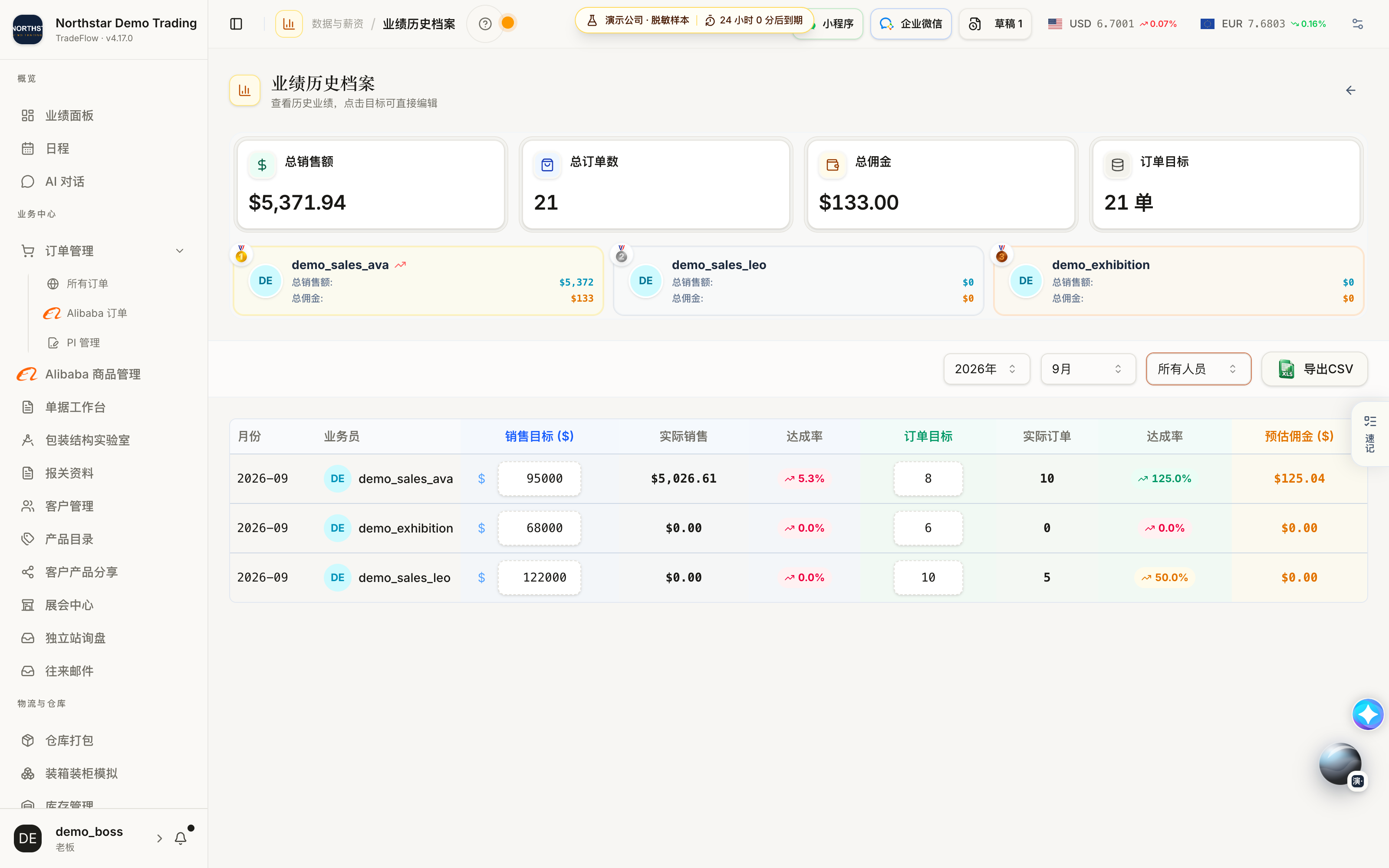
Task: Open the blue AI sparkle assistant
Action: [1368, 714]
